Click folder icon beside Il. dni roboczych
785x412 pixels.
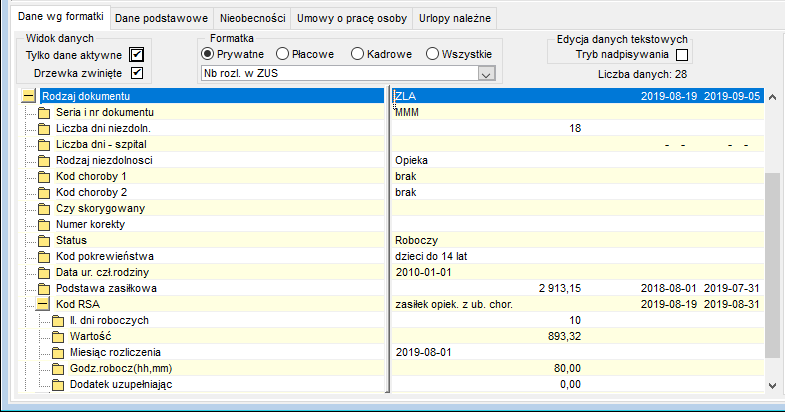tap(58, 321)
